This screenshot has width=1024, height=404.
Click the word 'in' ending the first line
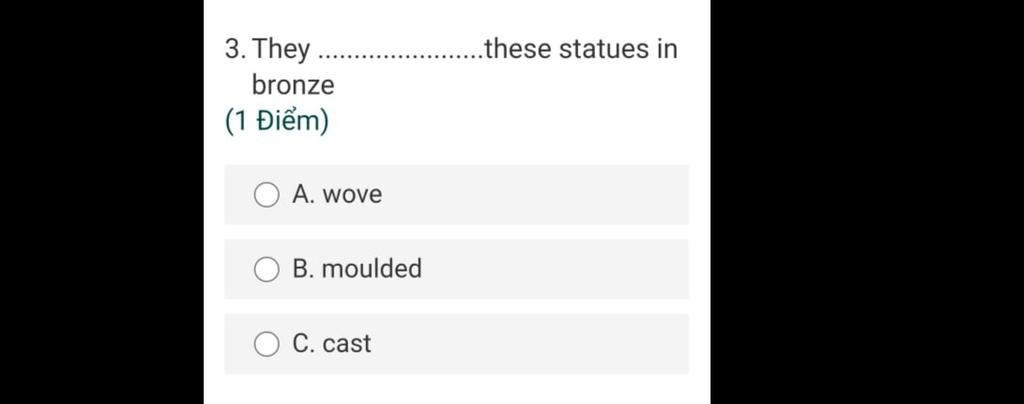[x=667, y=48]
